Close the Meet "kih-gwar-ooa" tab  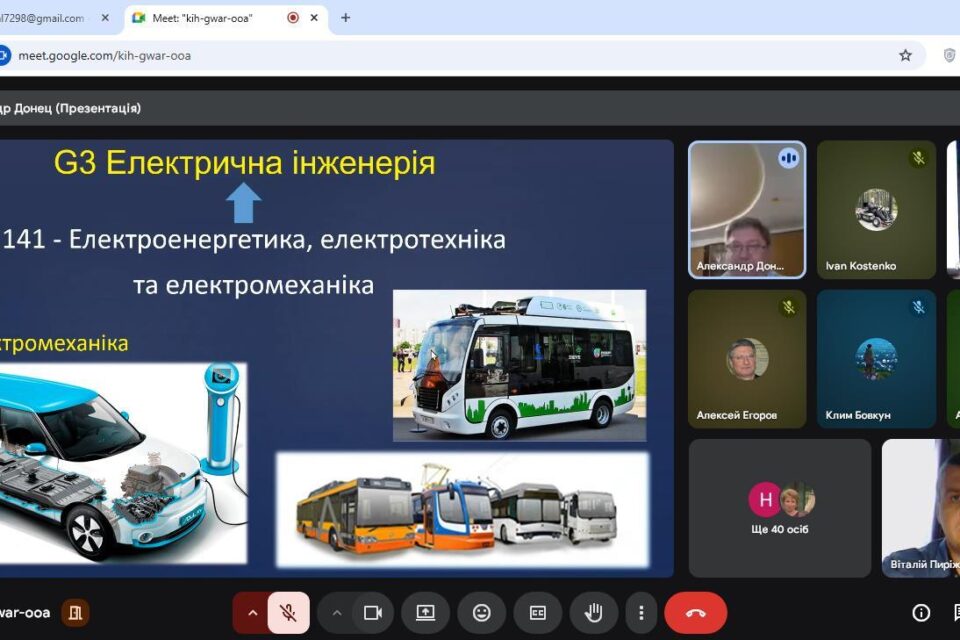point(314,18)
